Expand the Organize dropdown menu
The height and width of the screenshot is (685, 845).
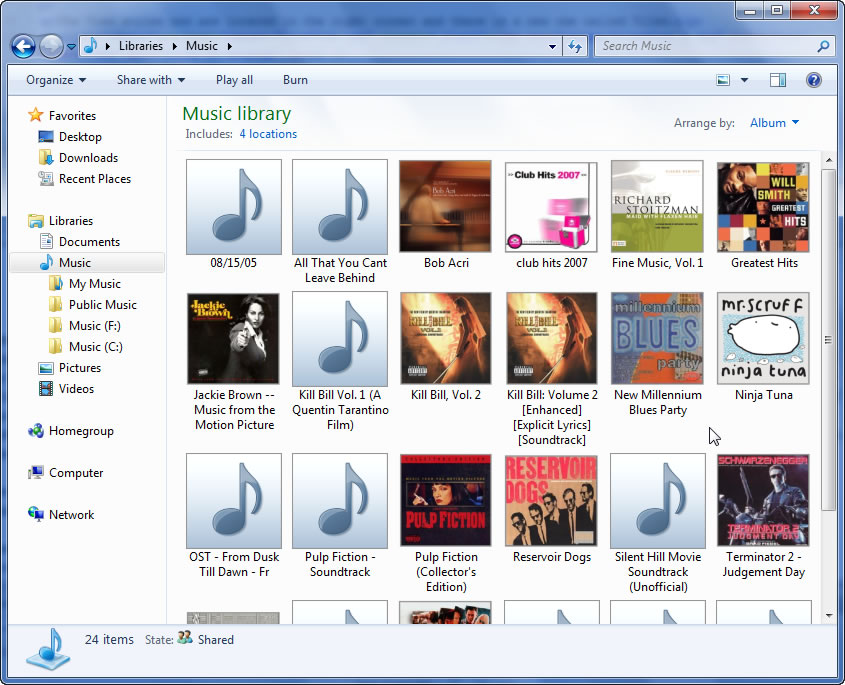coord(56,80)
